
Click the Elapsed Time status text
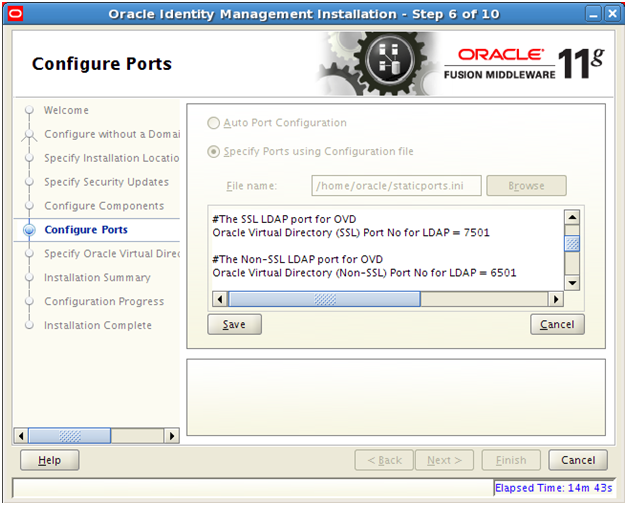553,488
